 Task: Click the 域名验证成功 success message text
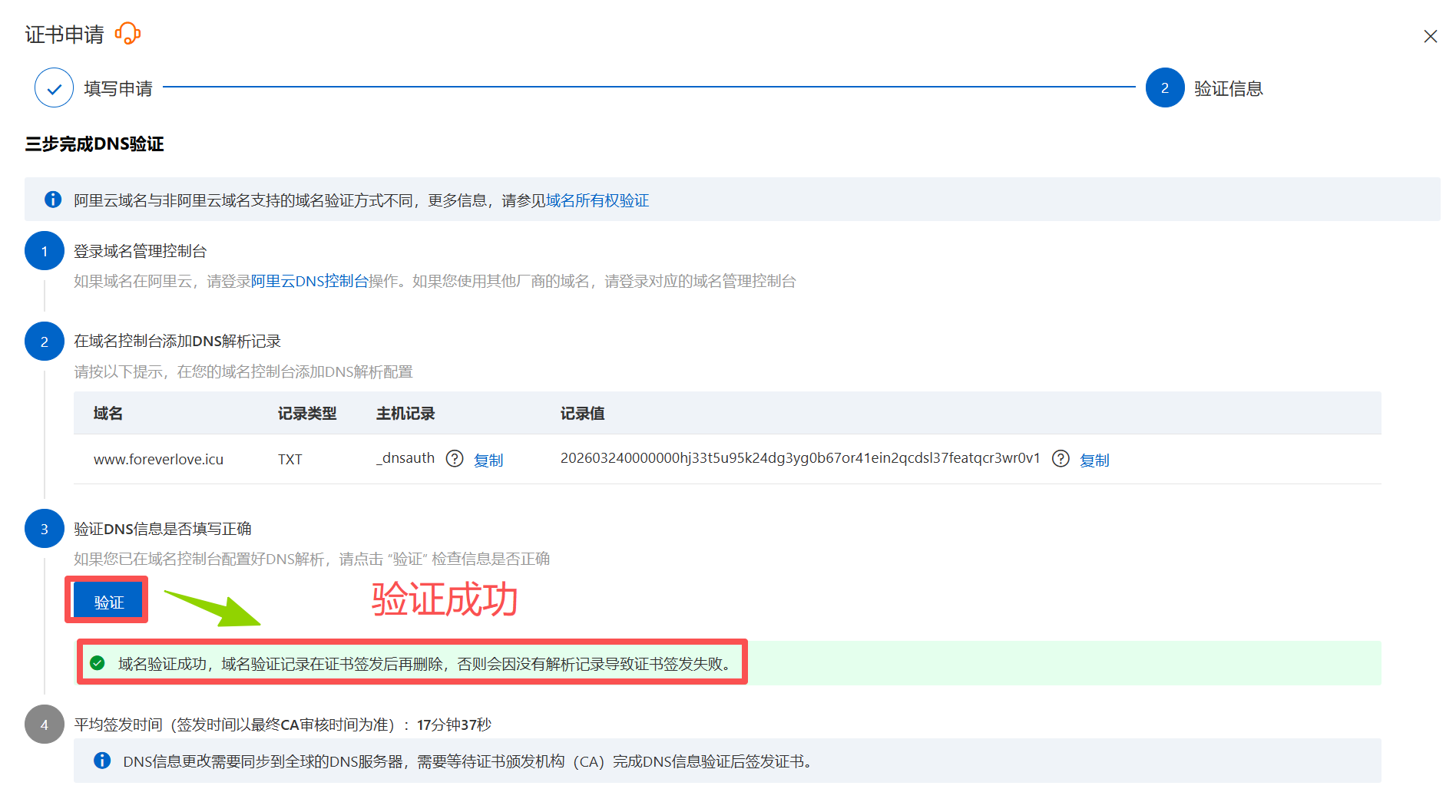[x=425, y=664]
